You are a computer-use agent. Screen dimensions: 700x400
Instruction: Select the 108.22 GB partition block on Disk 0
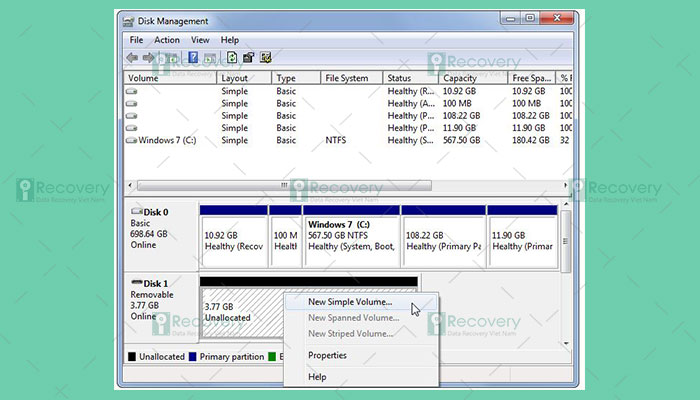click(x=443, y=237)
